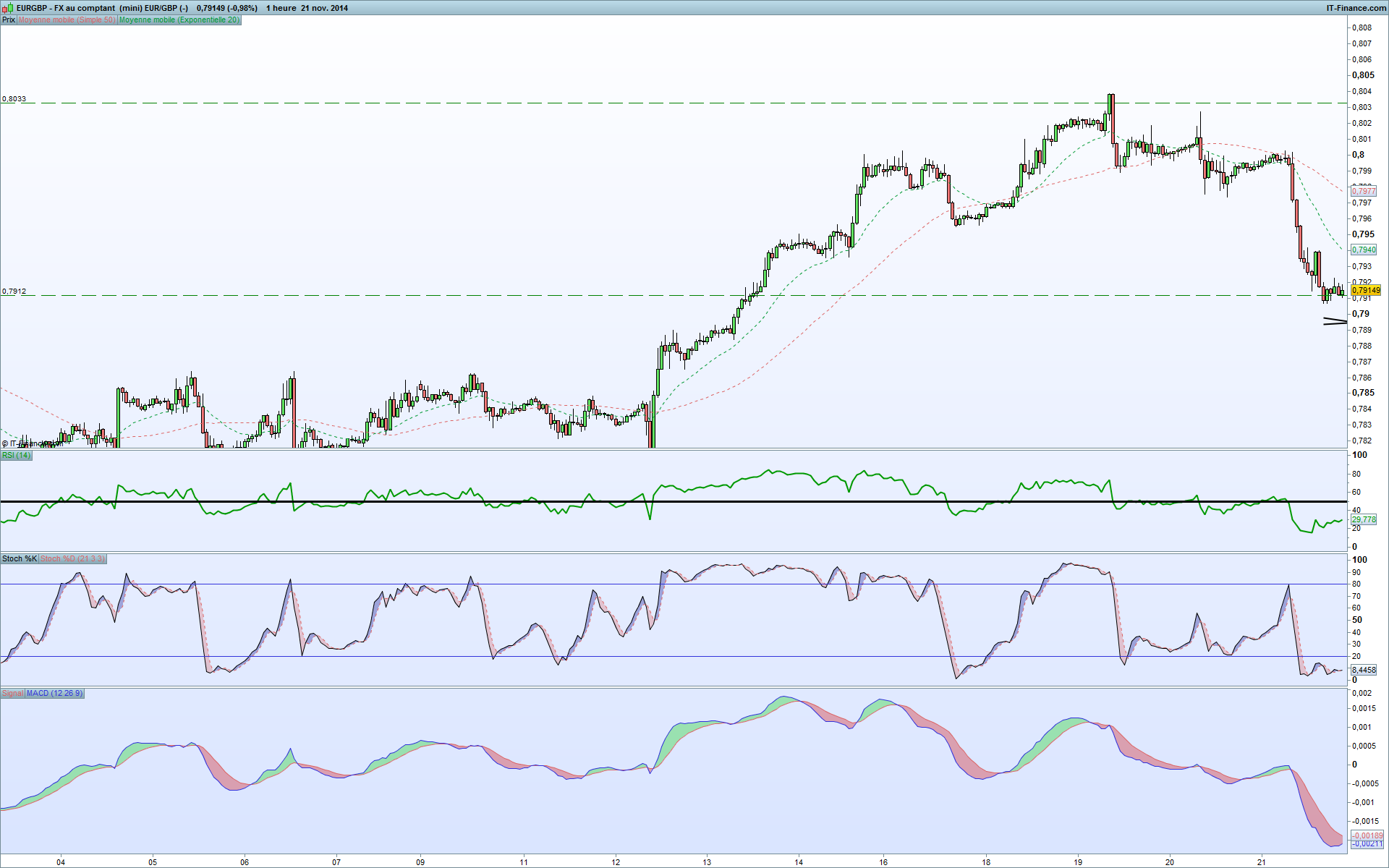The height and width of the screenshot is (868, 1389).
Task: Select the 0,7912 horizontal support line label
Action: coord(14,292)
